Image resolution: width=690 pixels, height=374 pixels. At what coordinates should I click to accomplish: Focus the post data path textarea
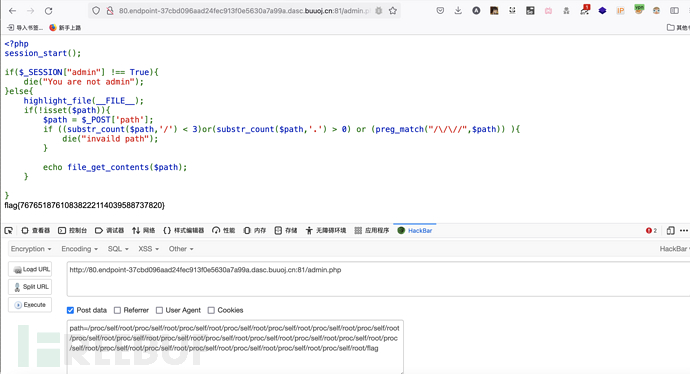click(x=235, y=347)
